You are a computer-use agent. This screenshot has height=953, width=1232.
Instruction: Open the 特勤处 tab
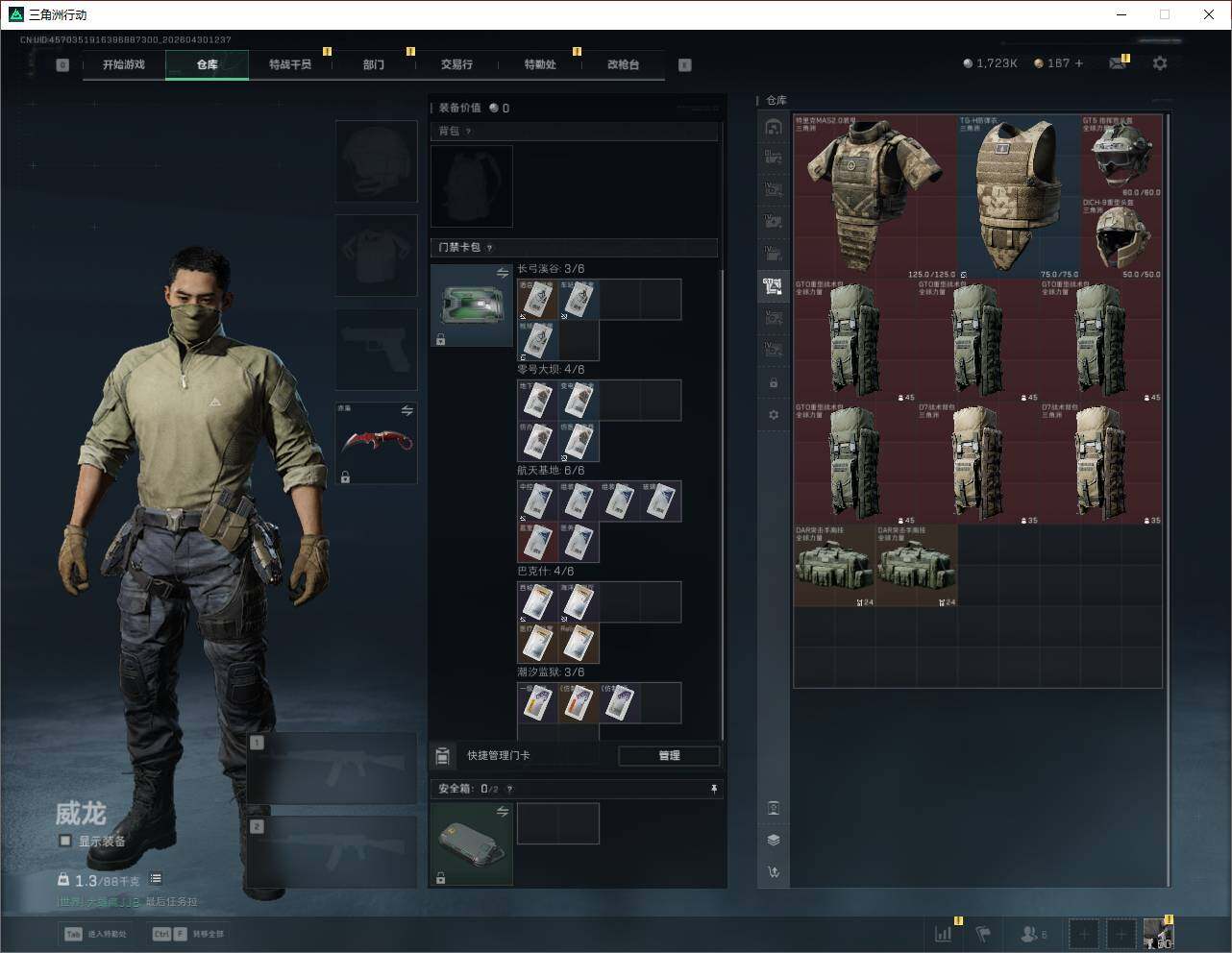click(x=540, y=64)
